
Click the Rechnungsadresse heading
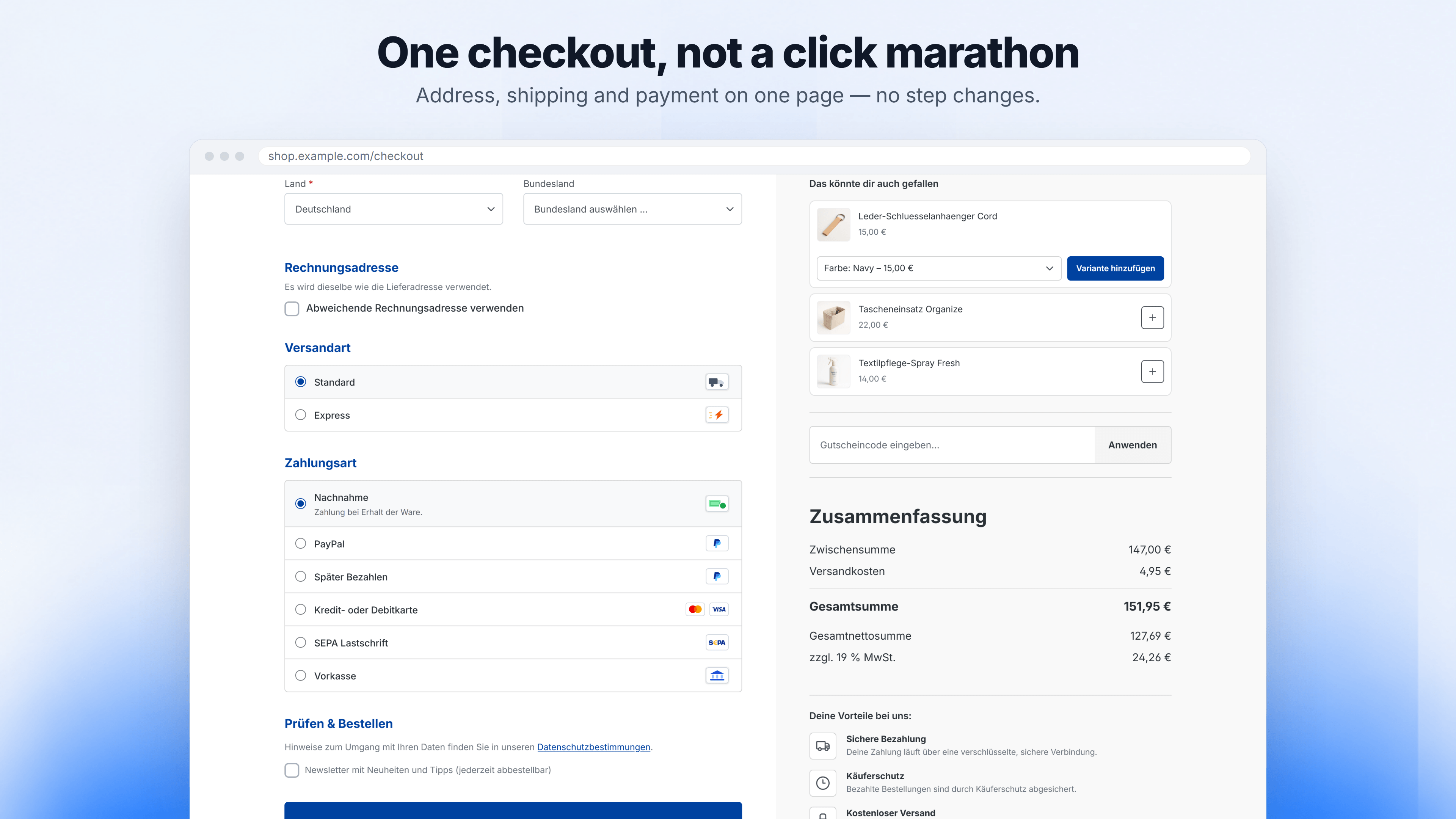click(341, 268)
